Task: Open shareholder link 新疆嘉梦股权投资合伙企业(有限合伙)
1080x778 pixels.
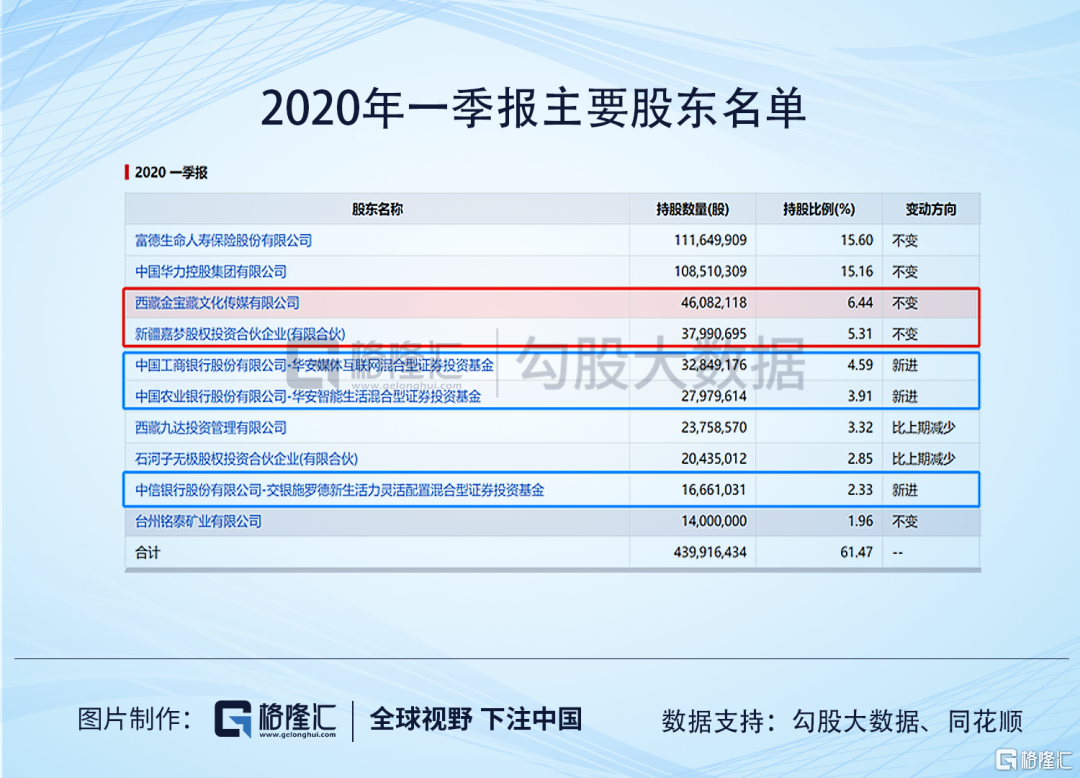Action: [240, 334]
